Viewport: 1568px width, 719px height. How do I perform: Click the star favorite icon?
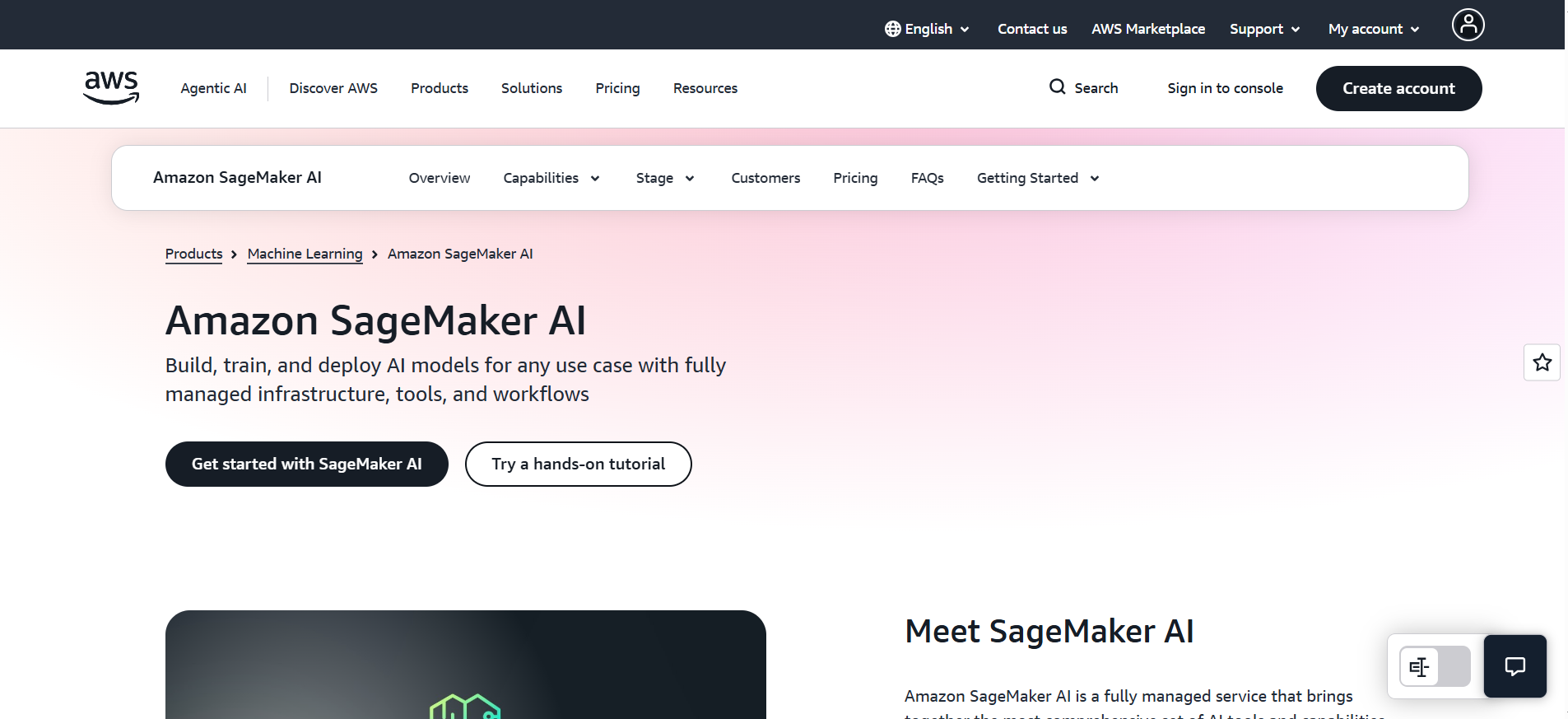pos(1542,362)
